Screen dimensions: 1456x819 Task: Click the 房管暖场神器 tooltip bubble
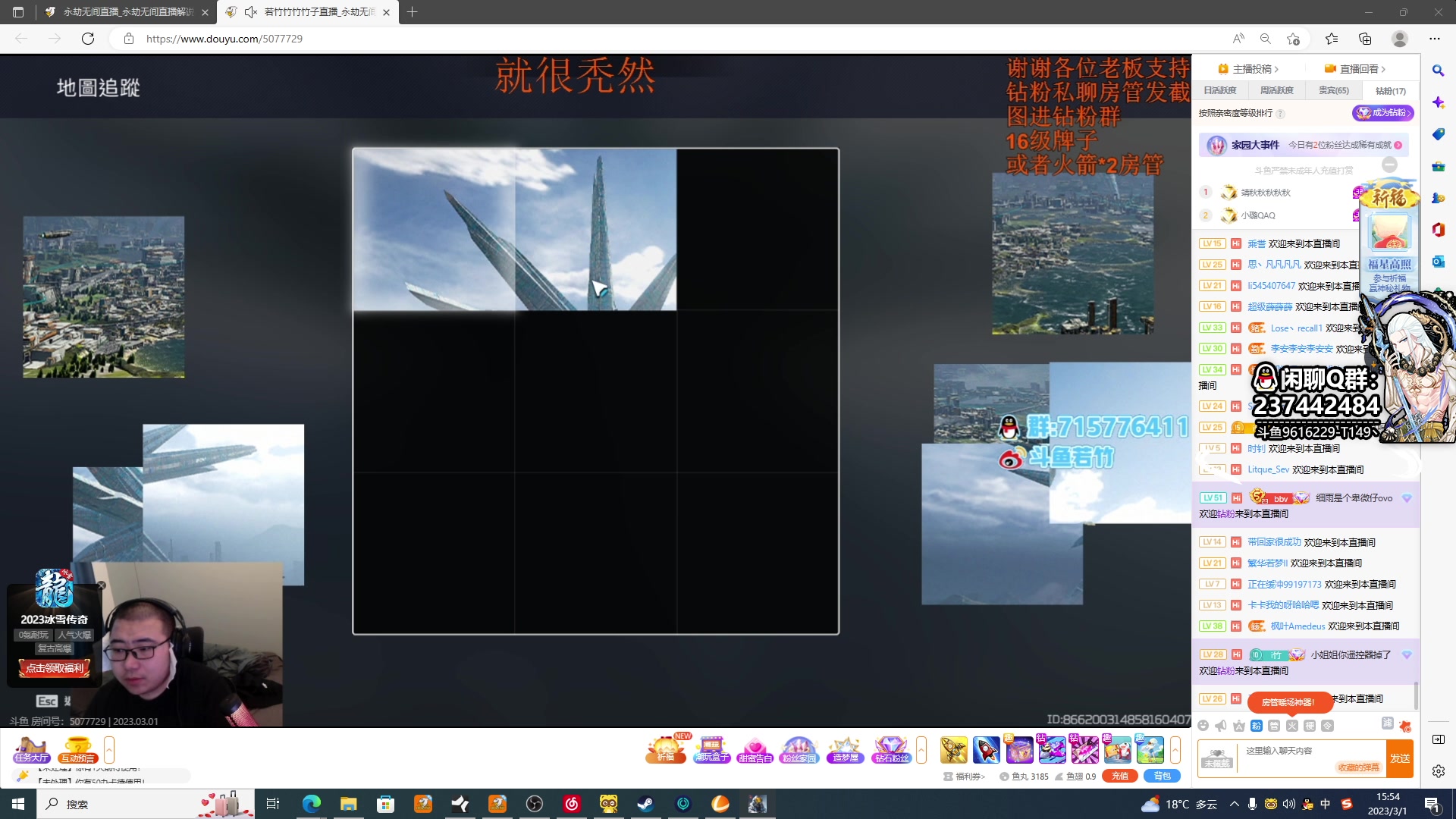1289,702
